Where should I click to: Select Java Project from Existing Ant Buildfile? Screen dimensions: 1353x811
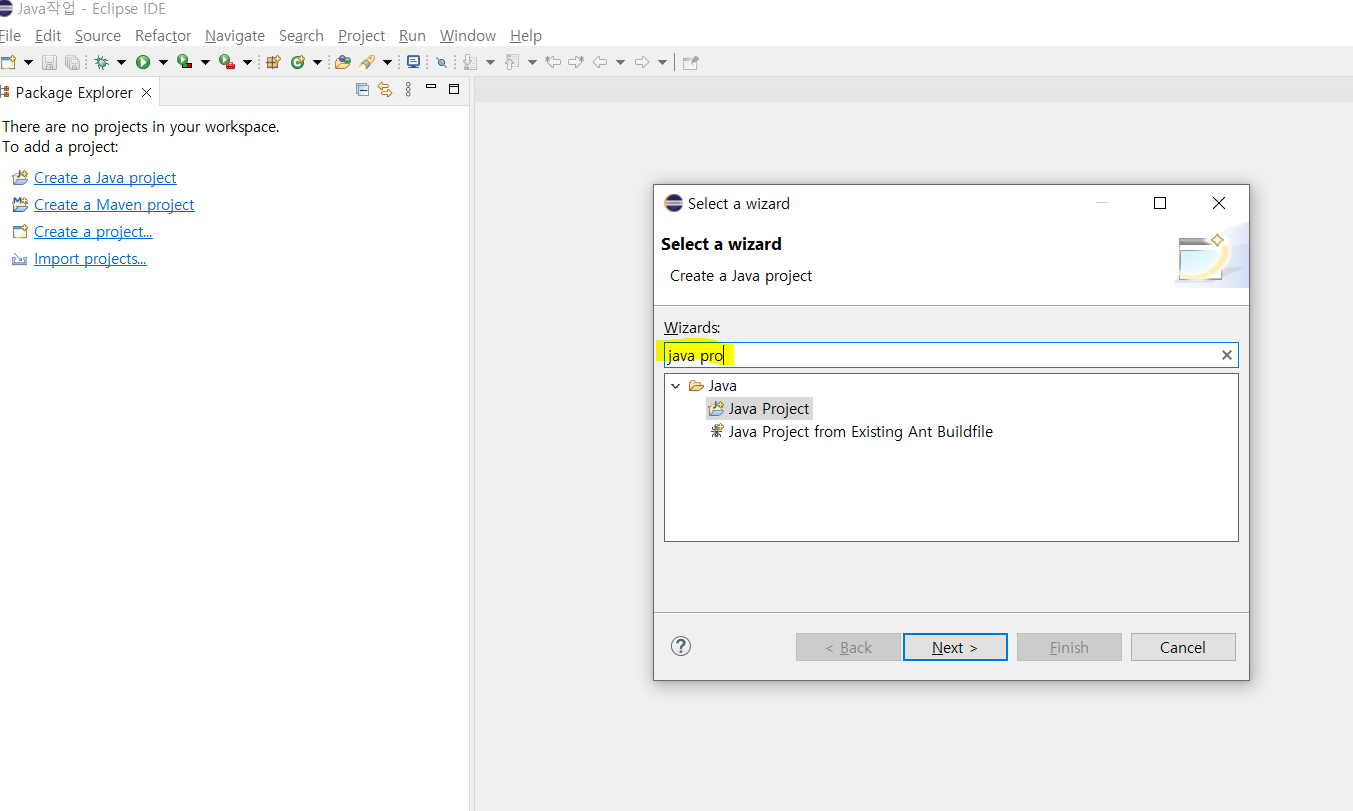click(850, 432)
